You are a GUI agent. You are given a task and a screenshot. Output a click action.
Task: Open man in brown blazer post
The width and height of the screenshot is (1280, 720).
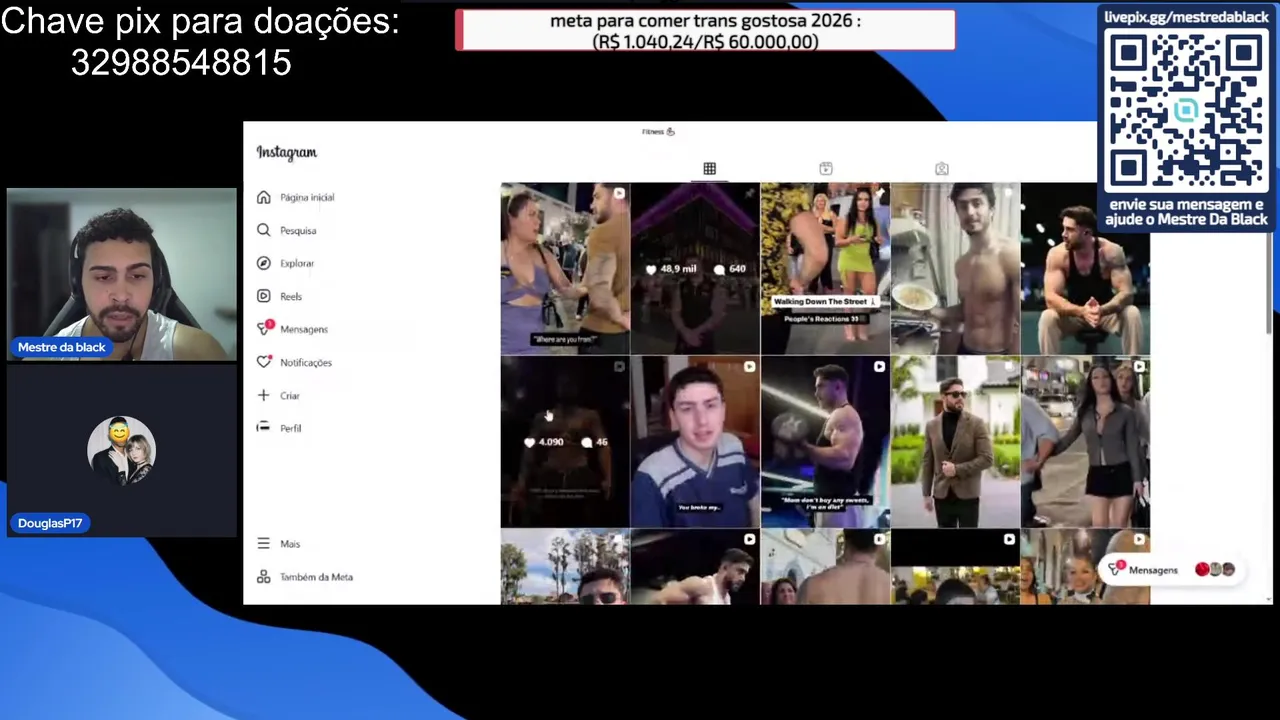tap(955, 442)
